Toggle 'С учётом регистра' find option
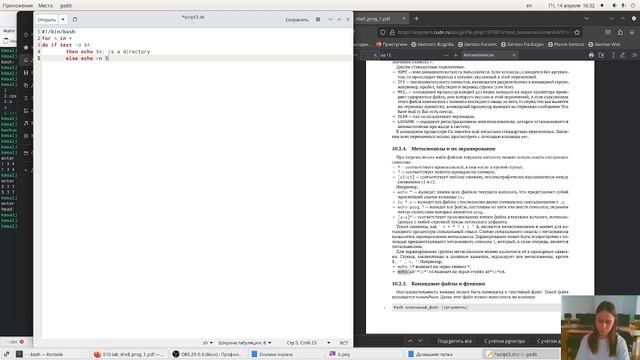The height and width of the screenshot is (360, 640). coord(504,341)
